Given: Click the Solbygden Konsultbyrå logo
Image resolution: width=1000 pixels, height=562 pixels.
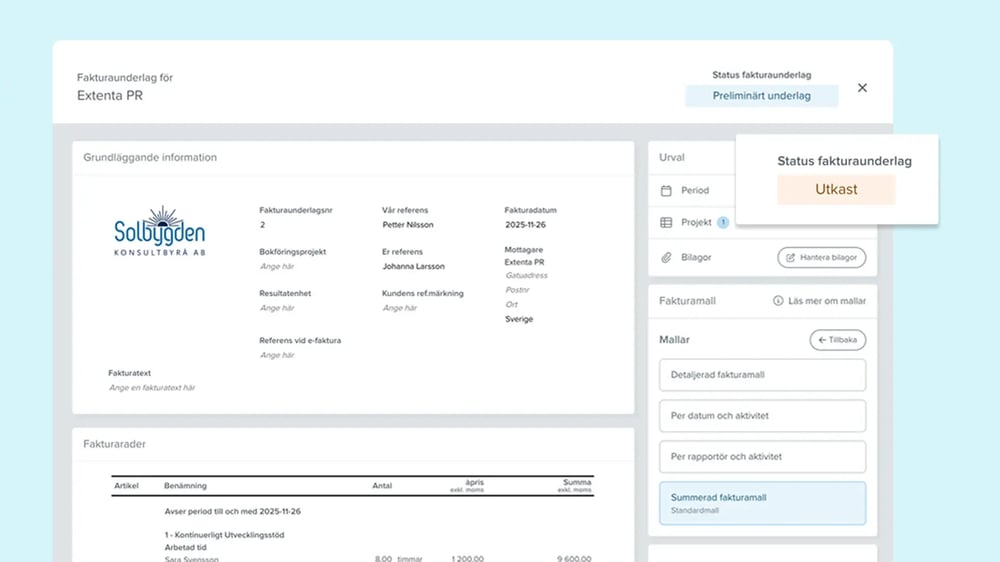Looking at the screenshot, I should tap(160, 233).
